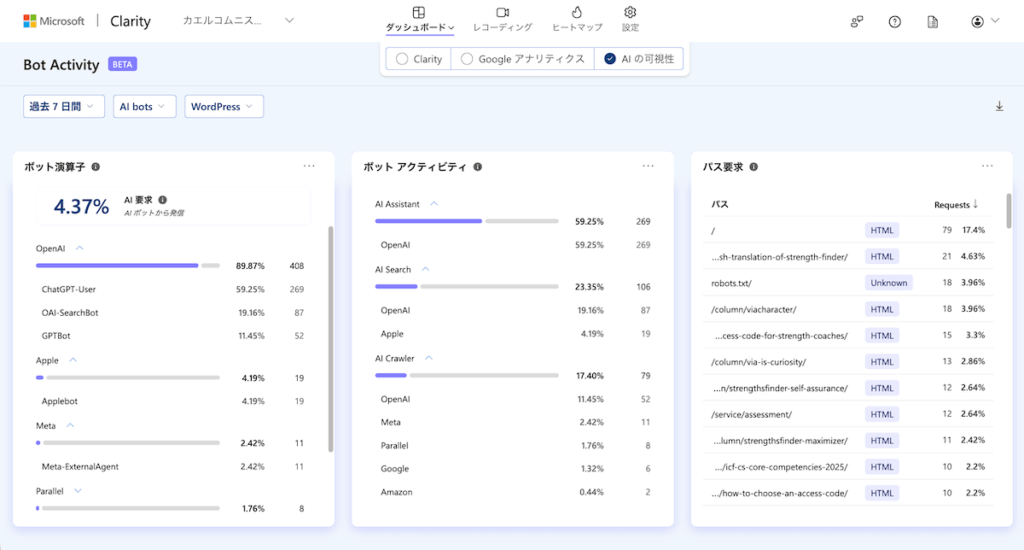Click the ChatGPT-User row

coord(173,289)
